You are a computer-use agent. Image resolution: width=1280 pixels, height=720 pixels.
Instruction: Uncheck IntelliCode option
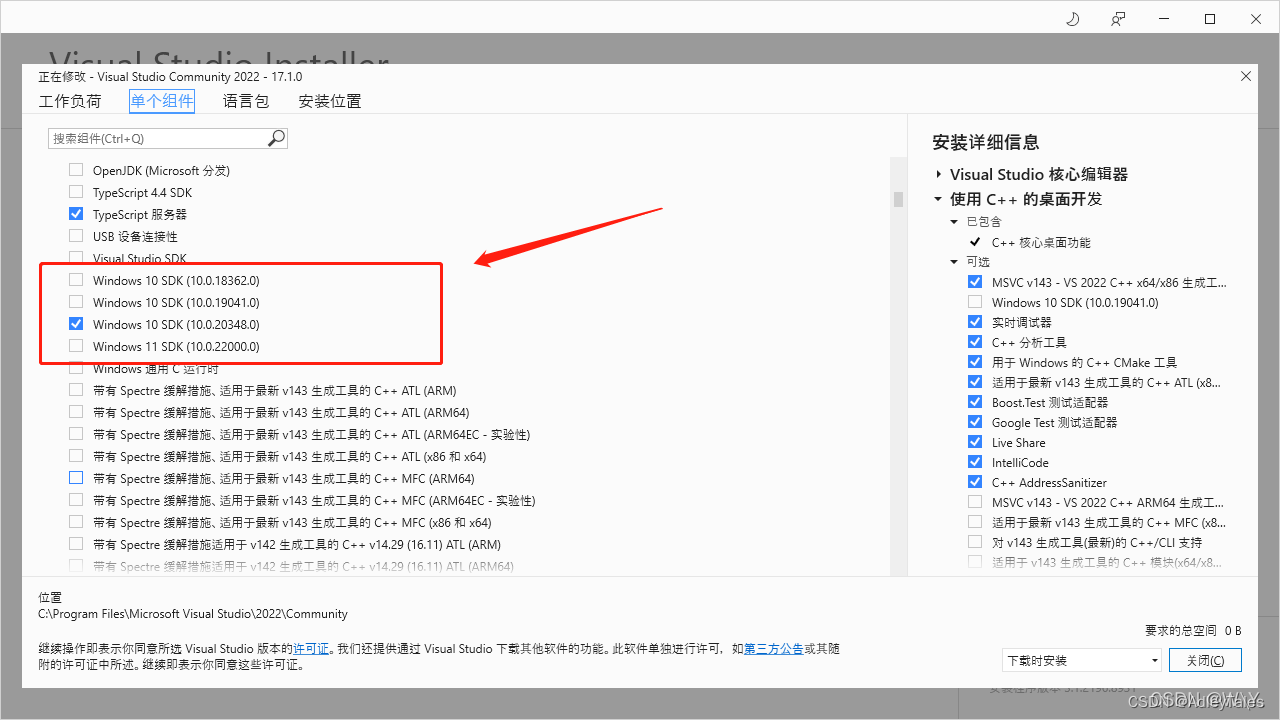[975, 462]
